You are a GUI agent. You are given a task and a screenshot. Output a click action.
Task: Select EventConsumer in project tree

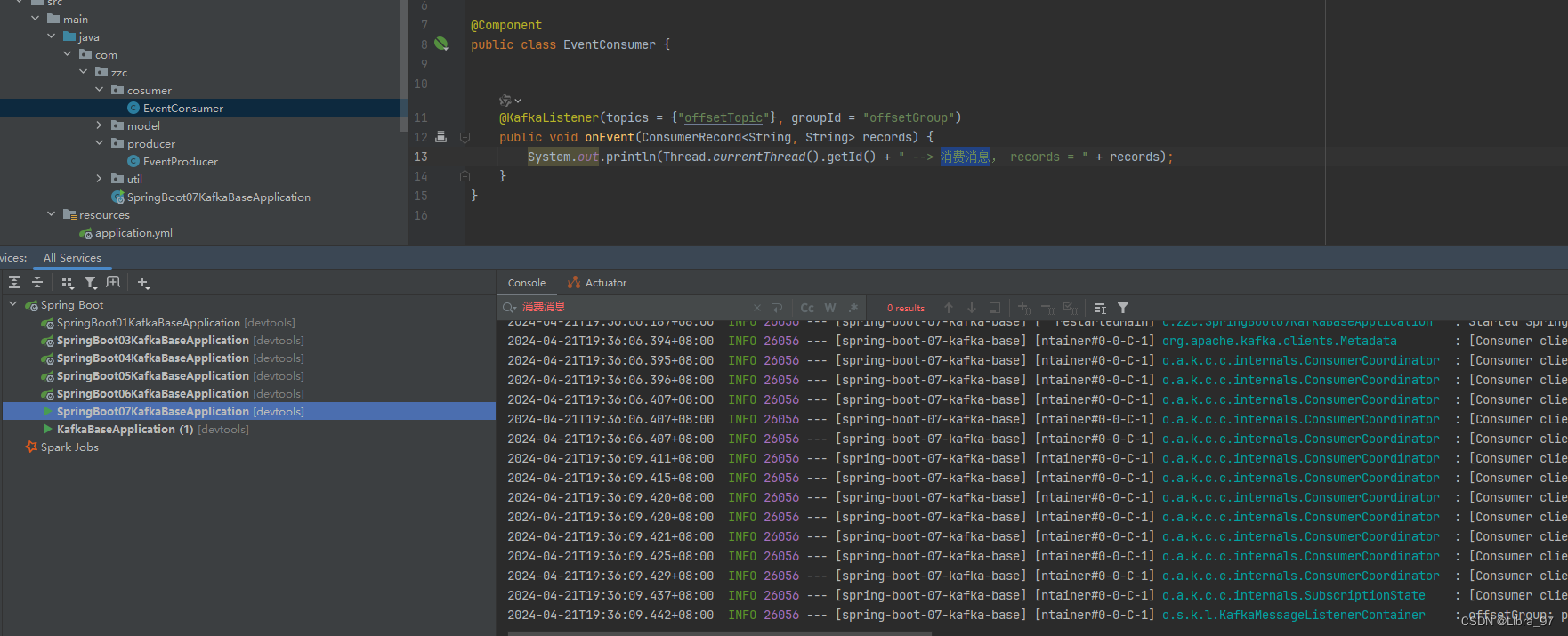tap(183, 108)
